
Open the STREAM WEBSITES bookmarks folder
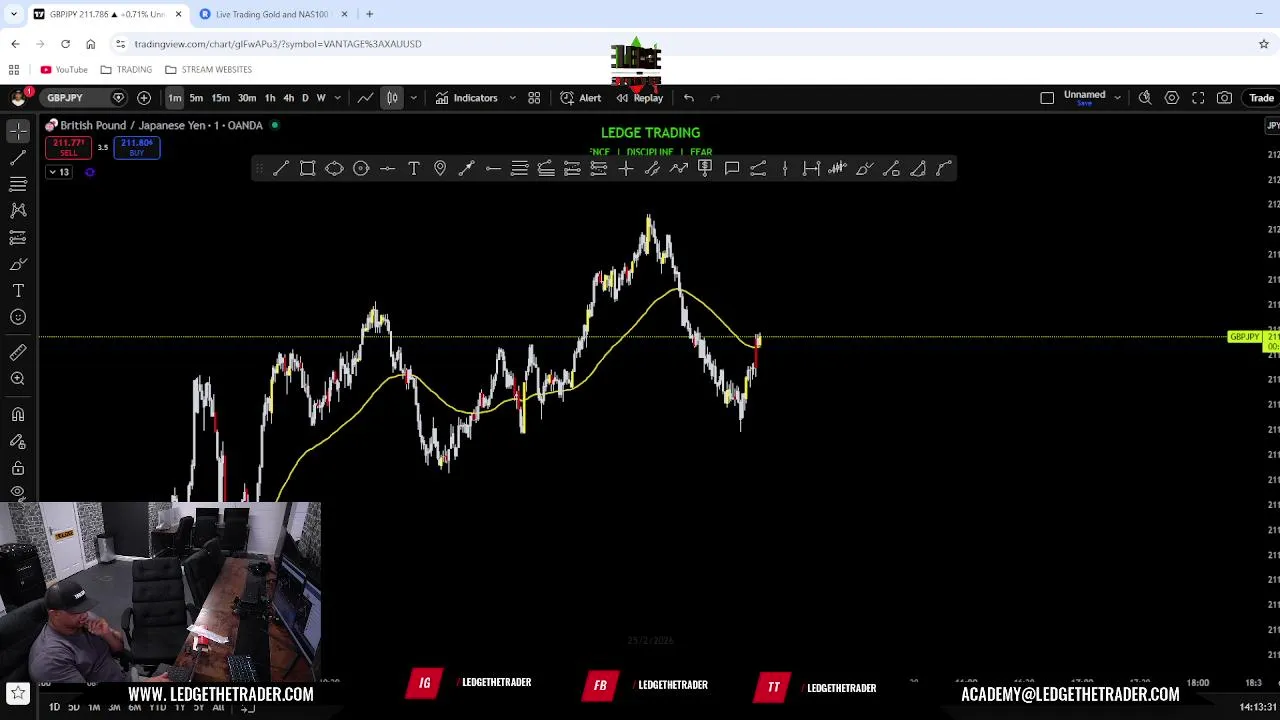(208, 70)
